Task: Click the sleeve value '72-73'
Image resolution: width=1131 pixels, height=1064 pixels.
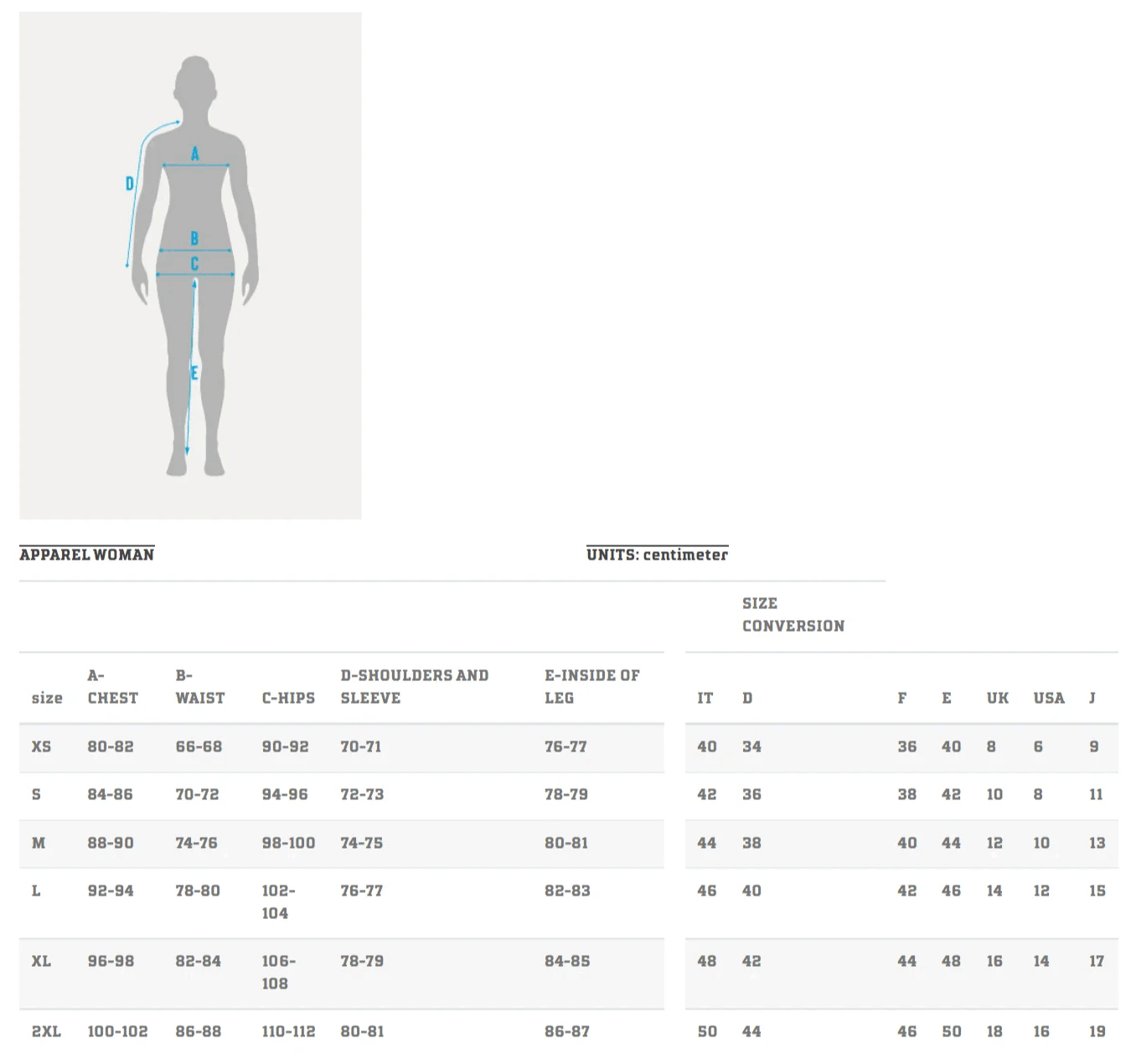Action: pos(362,794)
